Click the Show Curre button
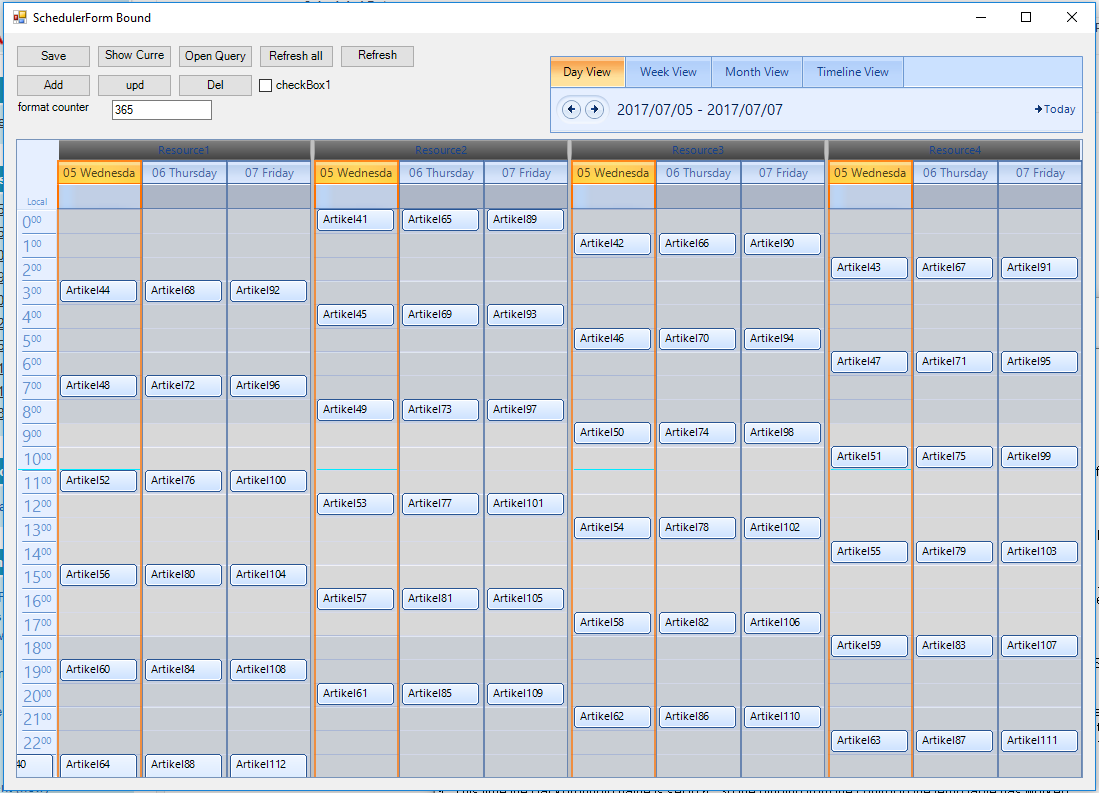 (134, 56)
